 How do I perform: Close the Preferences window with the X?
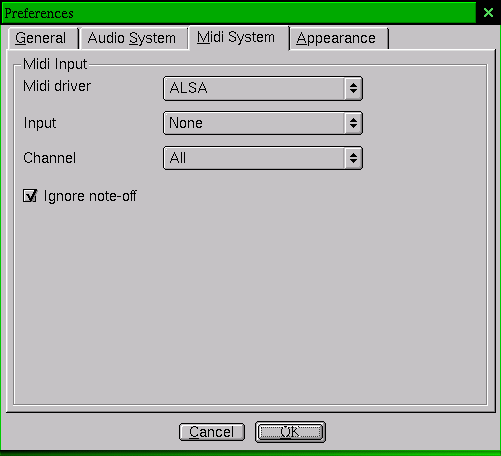pos(488,13)
